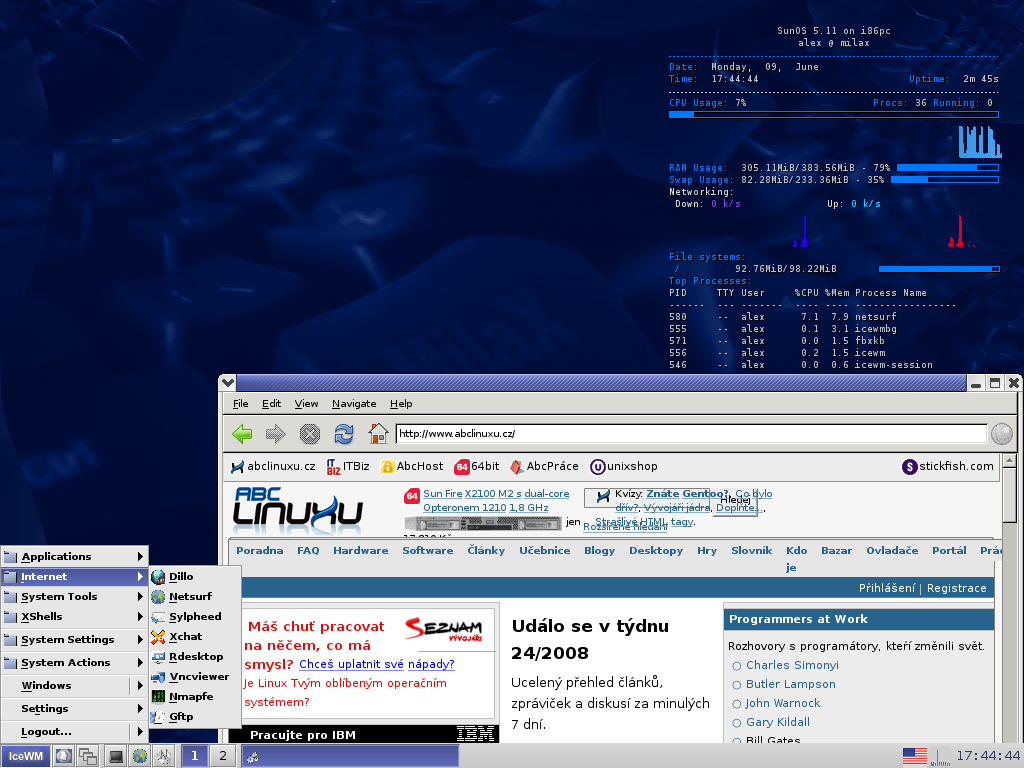Click the green Forward arrow in NetSurf
Viewport: 1024px width, 768px height.
[x=276, y=434]
